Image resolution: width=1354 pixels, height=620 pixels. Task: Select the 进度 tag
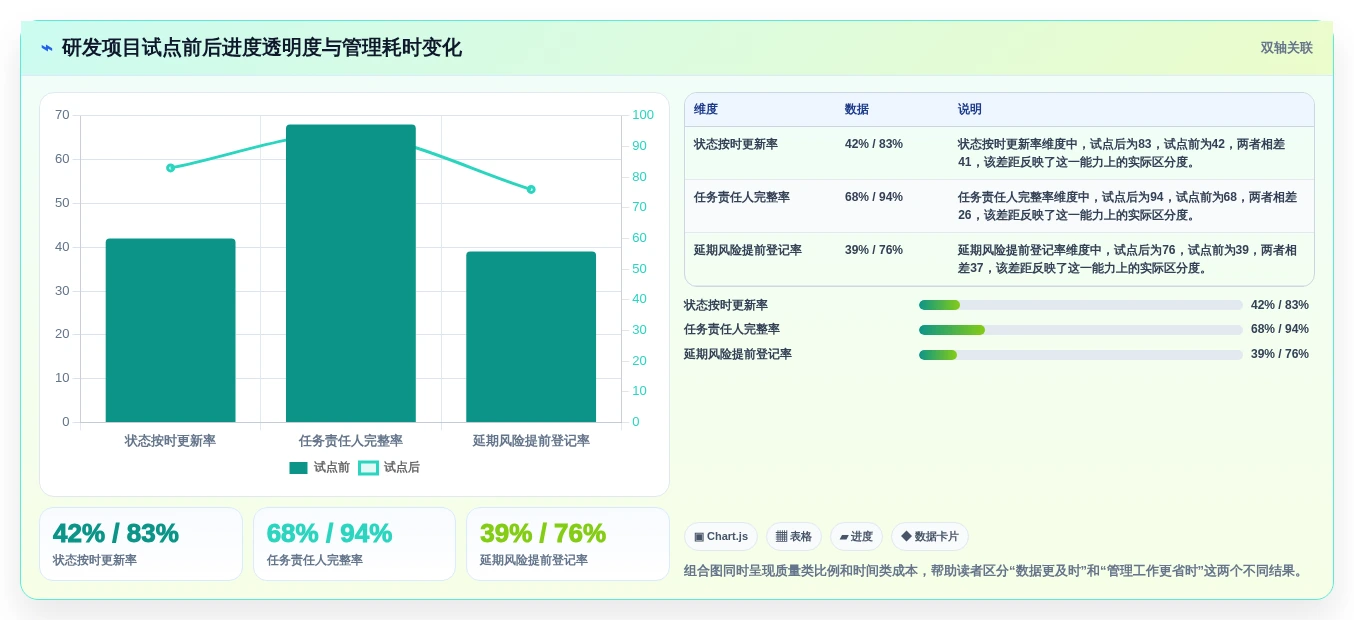[x=856, y=536]
